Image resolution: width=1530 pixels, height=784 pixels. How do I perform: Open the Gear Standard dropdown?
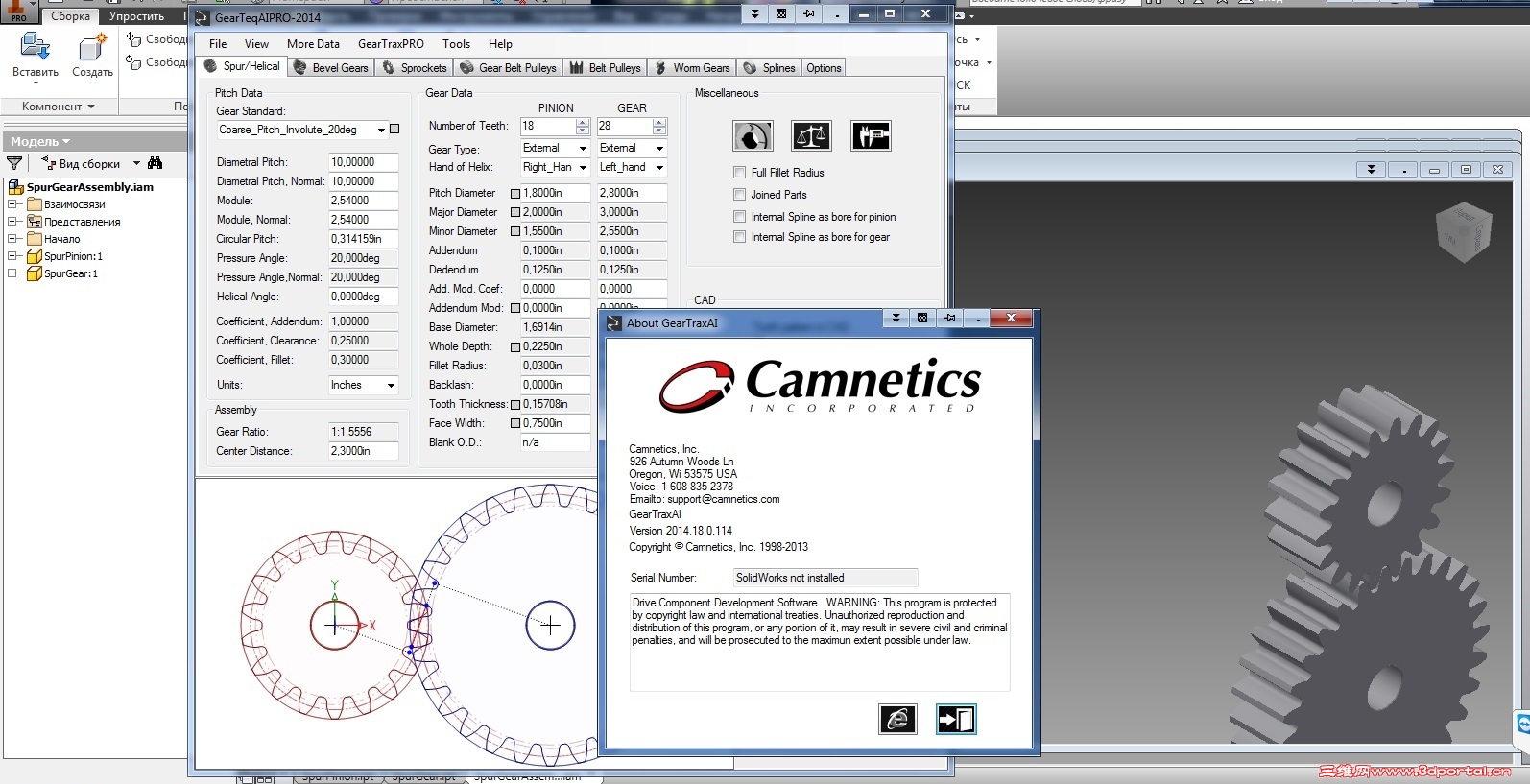[381, 130]
